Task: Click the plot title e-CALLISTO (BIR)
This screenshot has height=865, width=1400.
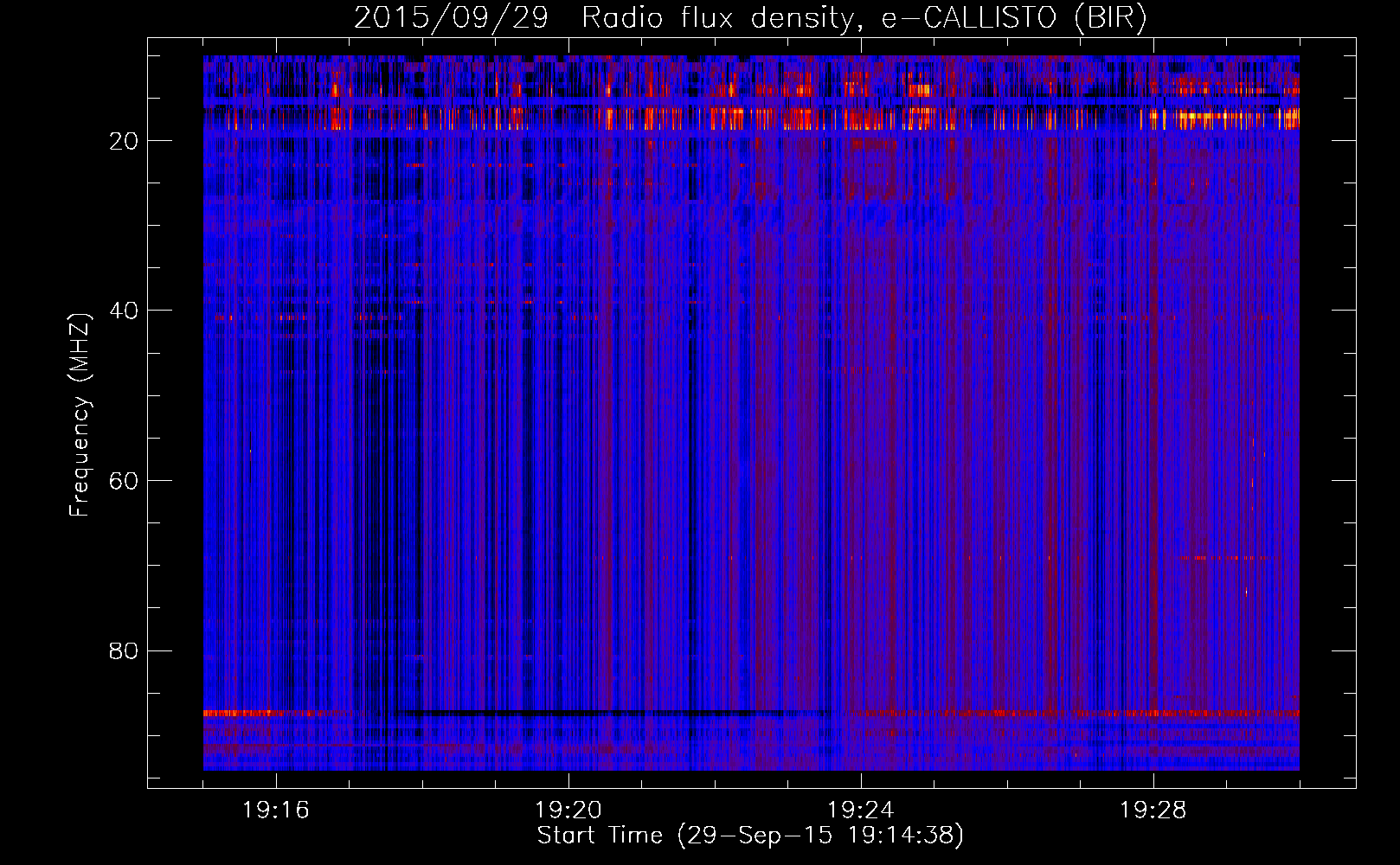Action: coord(1014,18)
